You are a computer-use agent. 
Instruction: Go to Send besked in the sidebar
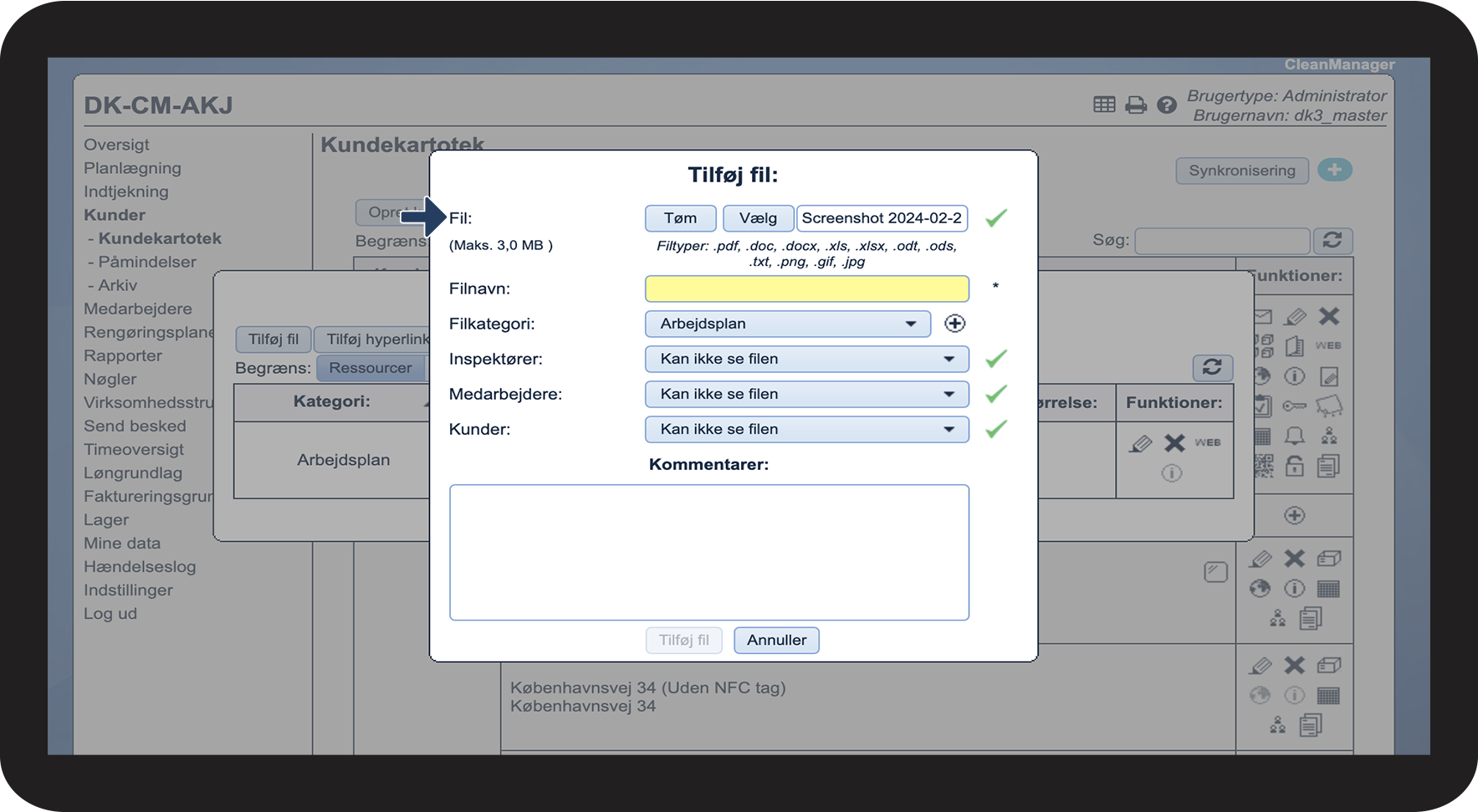tap(135, 426)
